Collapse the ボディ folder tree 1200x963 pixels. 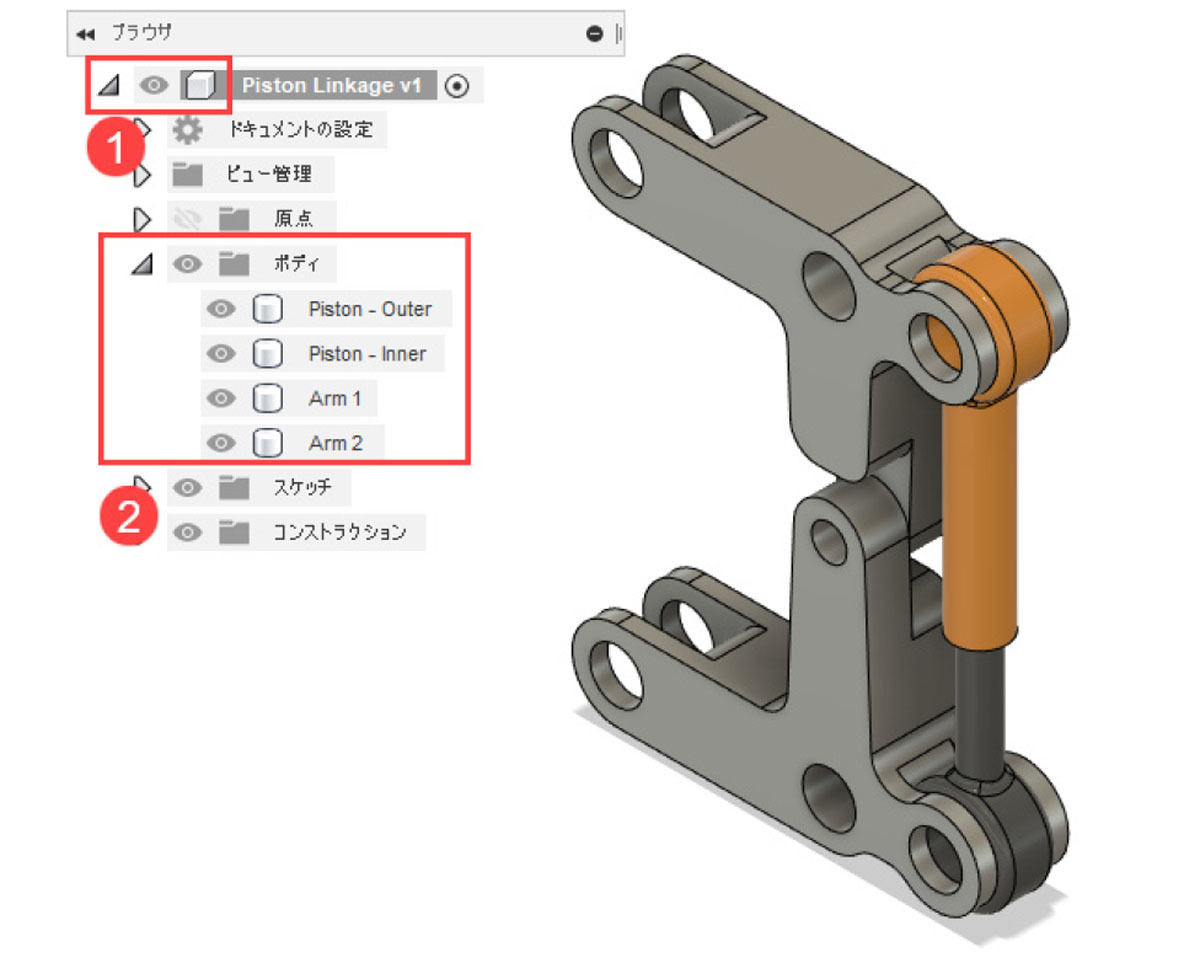click(x=143, y=265)
